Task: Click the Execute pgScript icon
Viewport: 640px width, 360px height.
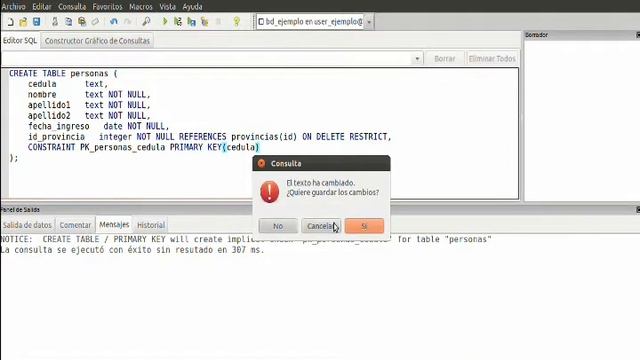Action: click(178, 22)
